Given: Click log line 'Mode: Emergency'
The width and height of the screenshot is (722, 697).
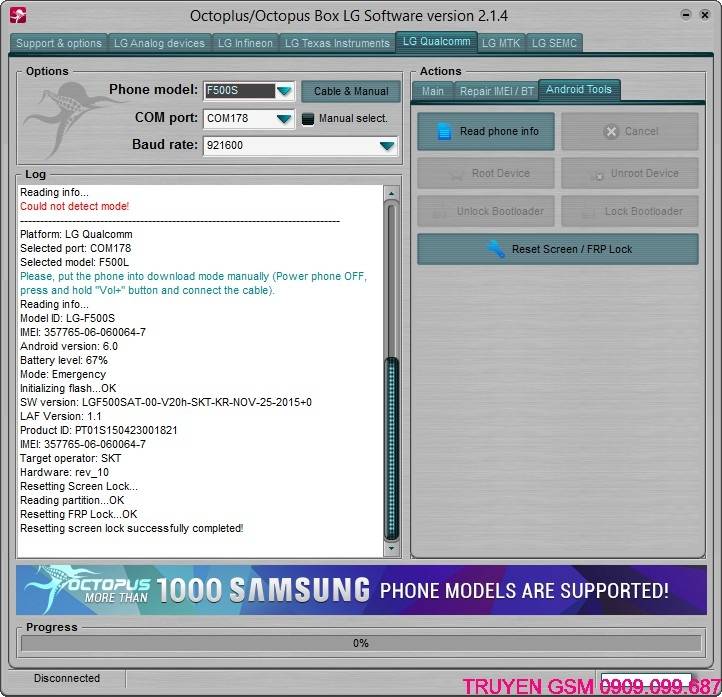Looking at the screenshot, I should (x=63, y=374).
